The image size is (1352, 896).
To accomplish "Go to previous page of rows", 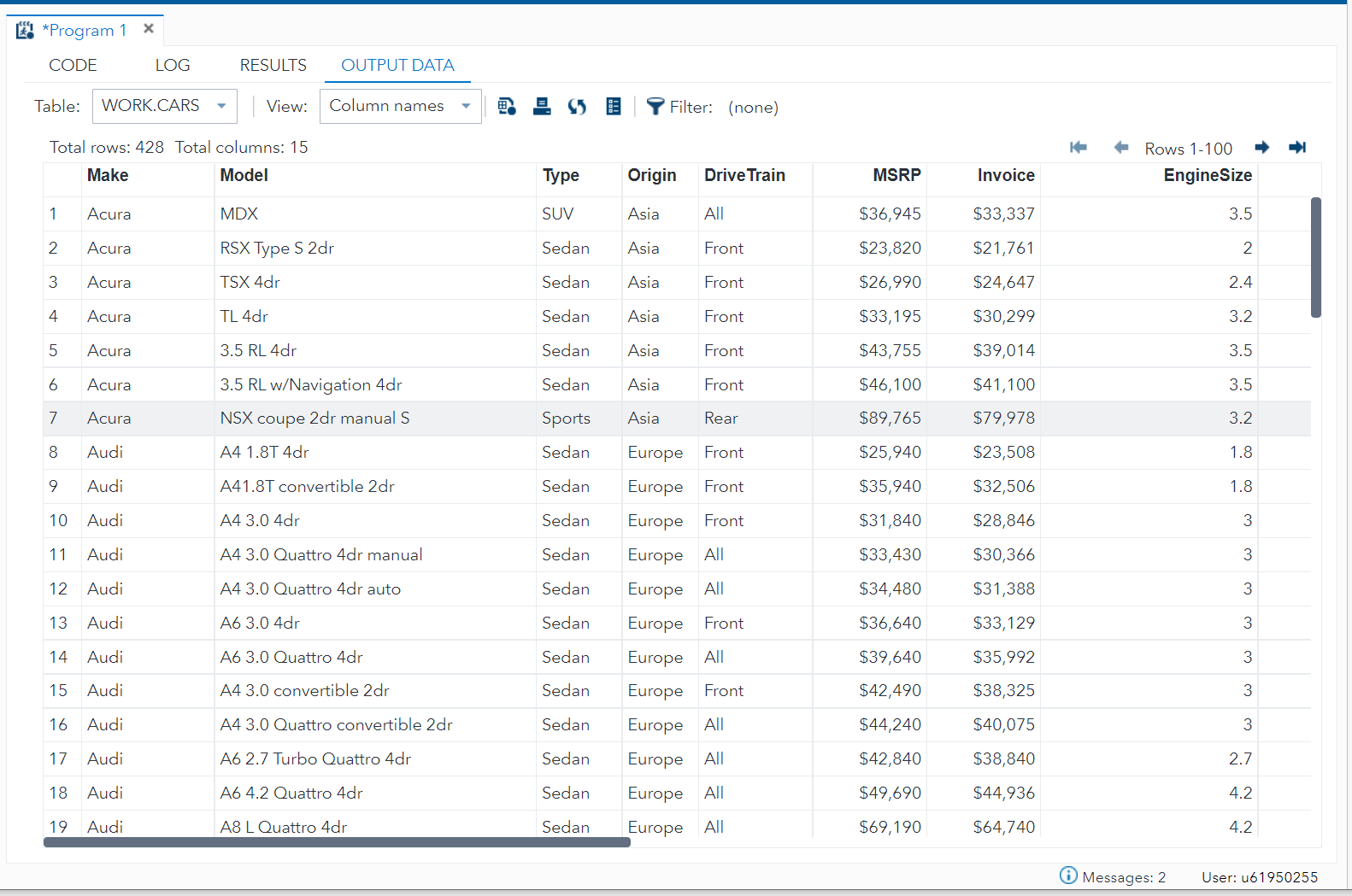I will click(1121, 148).
